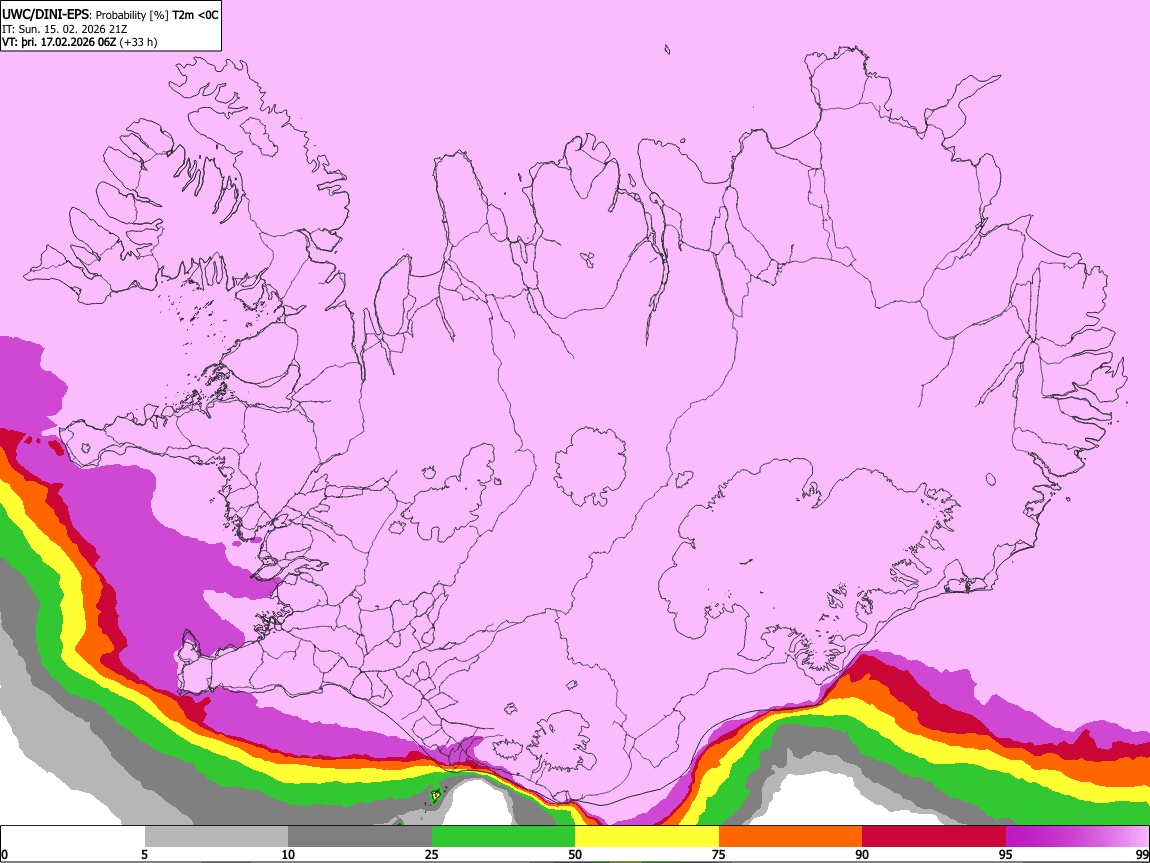Click the orange 75–90% legend band
The width and height of the screenshot is (1150, 863).
[791, 837]
